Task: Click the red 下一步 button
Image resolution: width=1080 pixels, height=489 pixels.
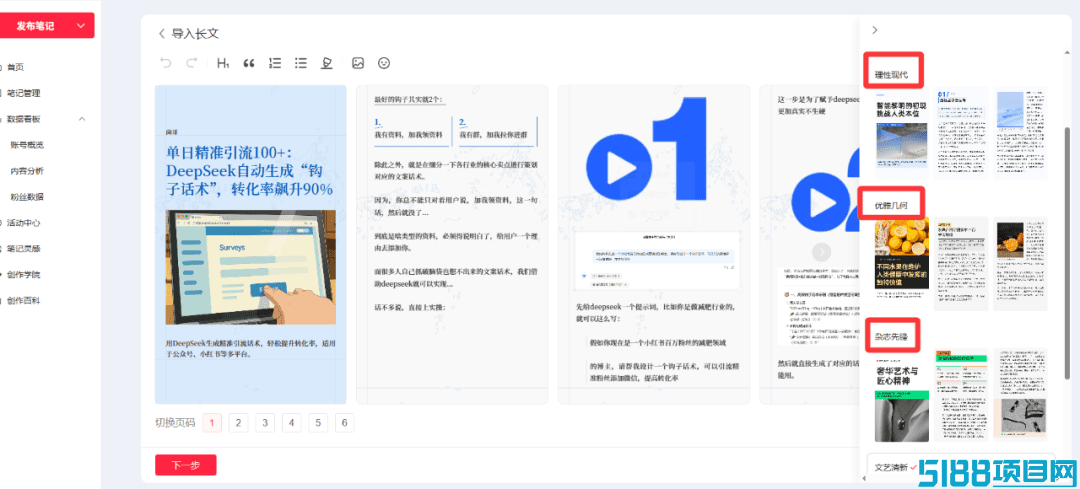Action: click(x=186, y=465)
